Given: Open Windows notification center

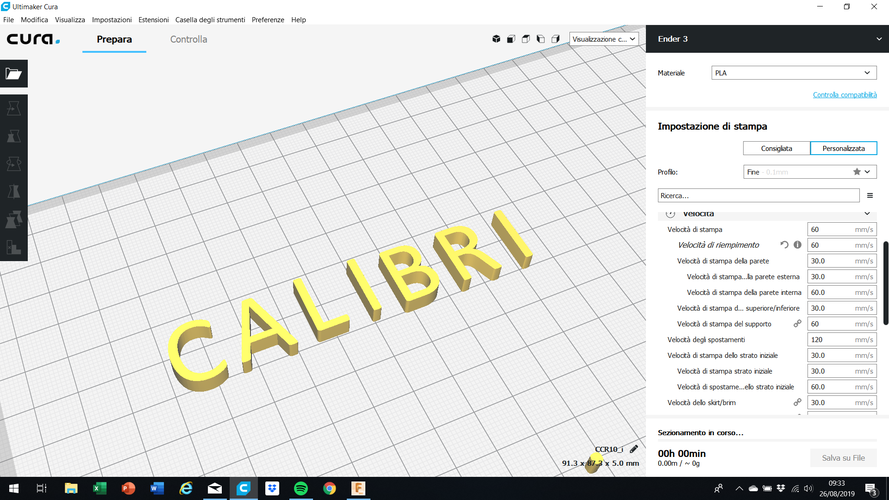Looking at the screenshot, I should 871,488.
